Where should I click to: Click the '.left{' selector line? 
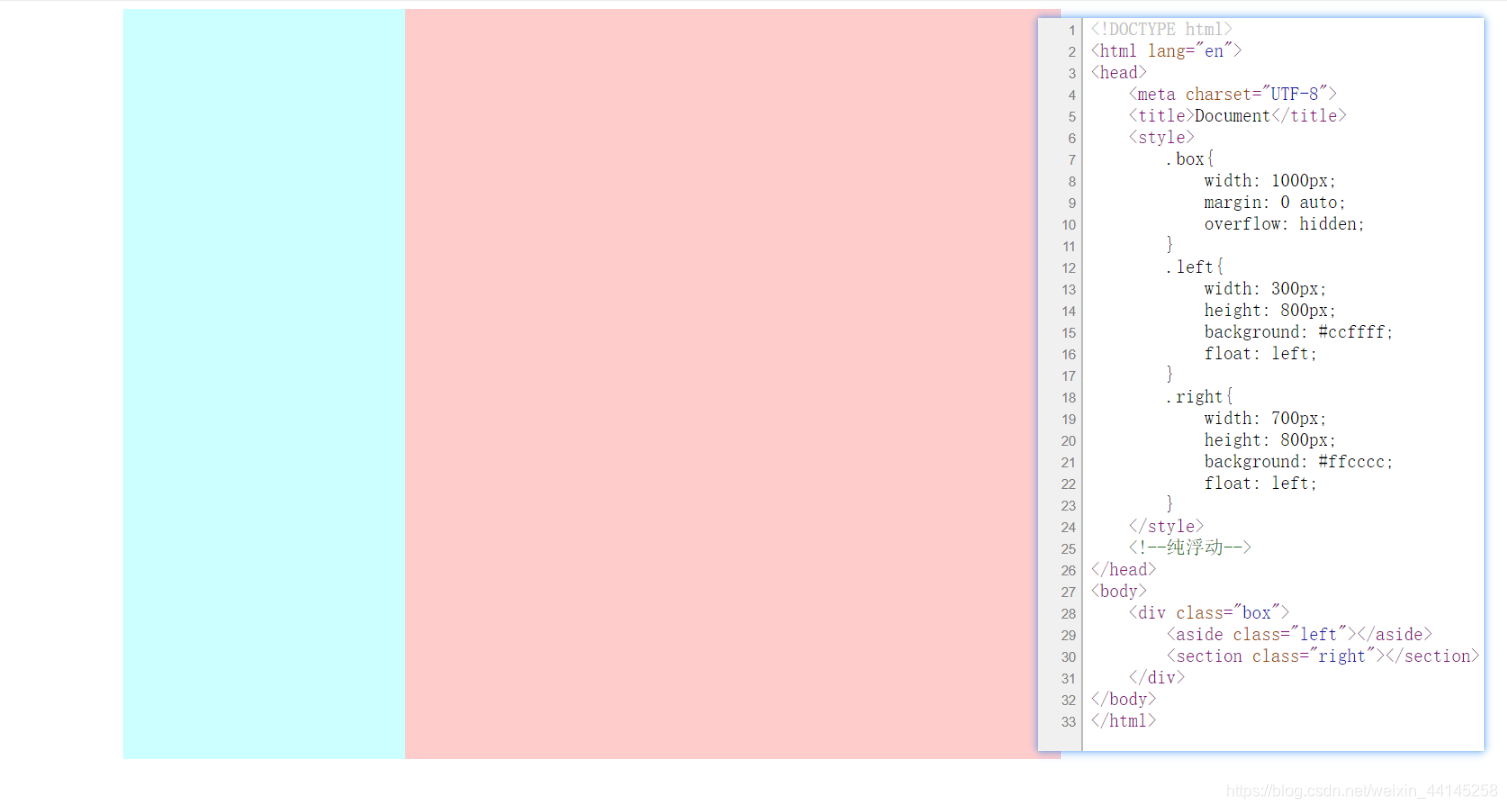(1195, 267)
